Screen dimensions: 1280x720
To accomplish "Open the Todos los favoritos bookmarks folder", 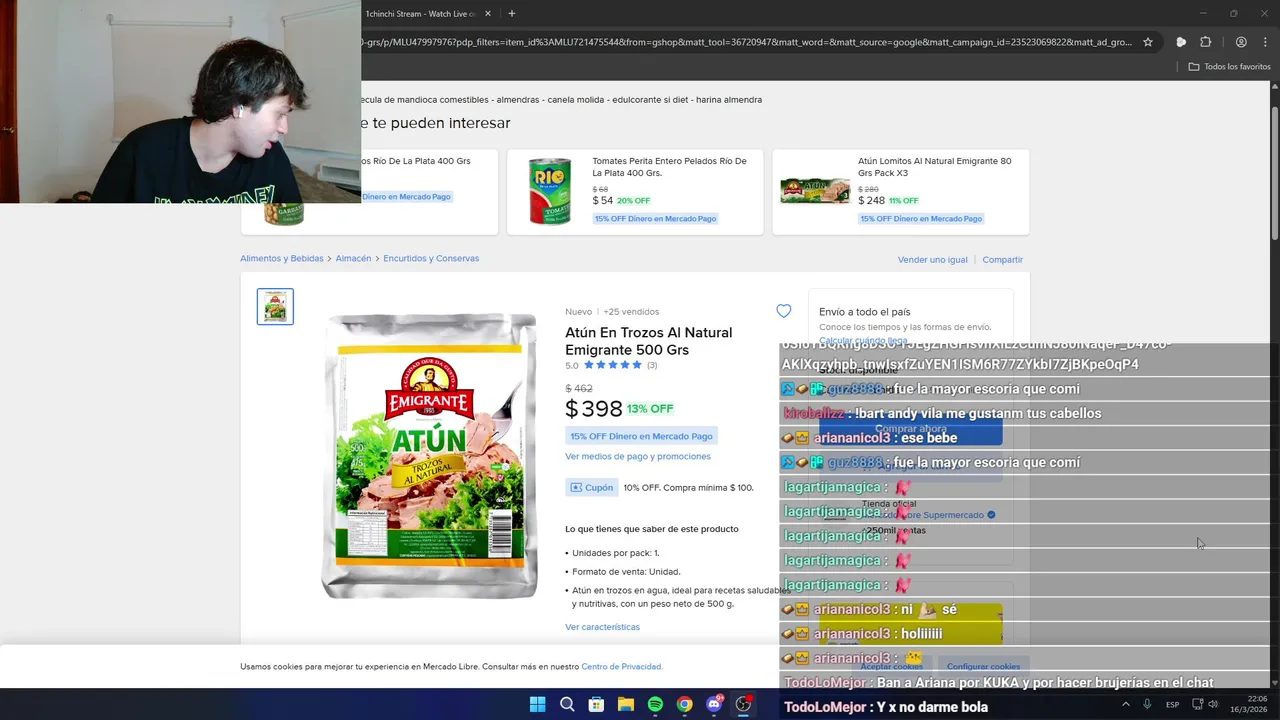I will click(x=1229, y=67).
